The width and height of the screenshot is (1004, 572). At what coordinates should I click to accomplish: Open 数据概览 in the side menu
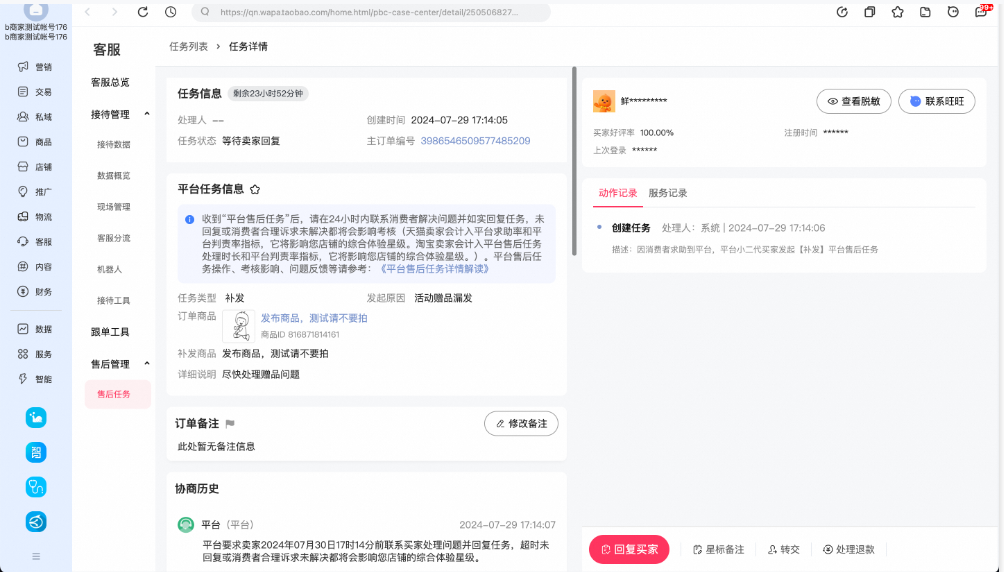point(113,175)
